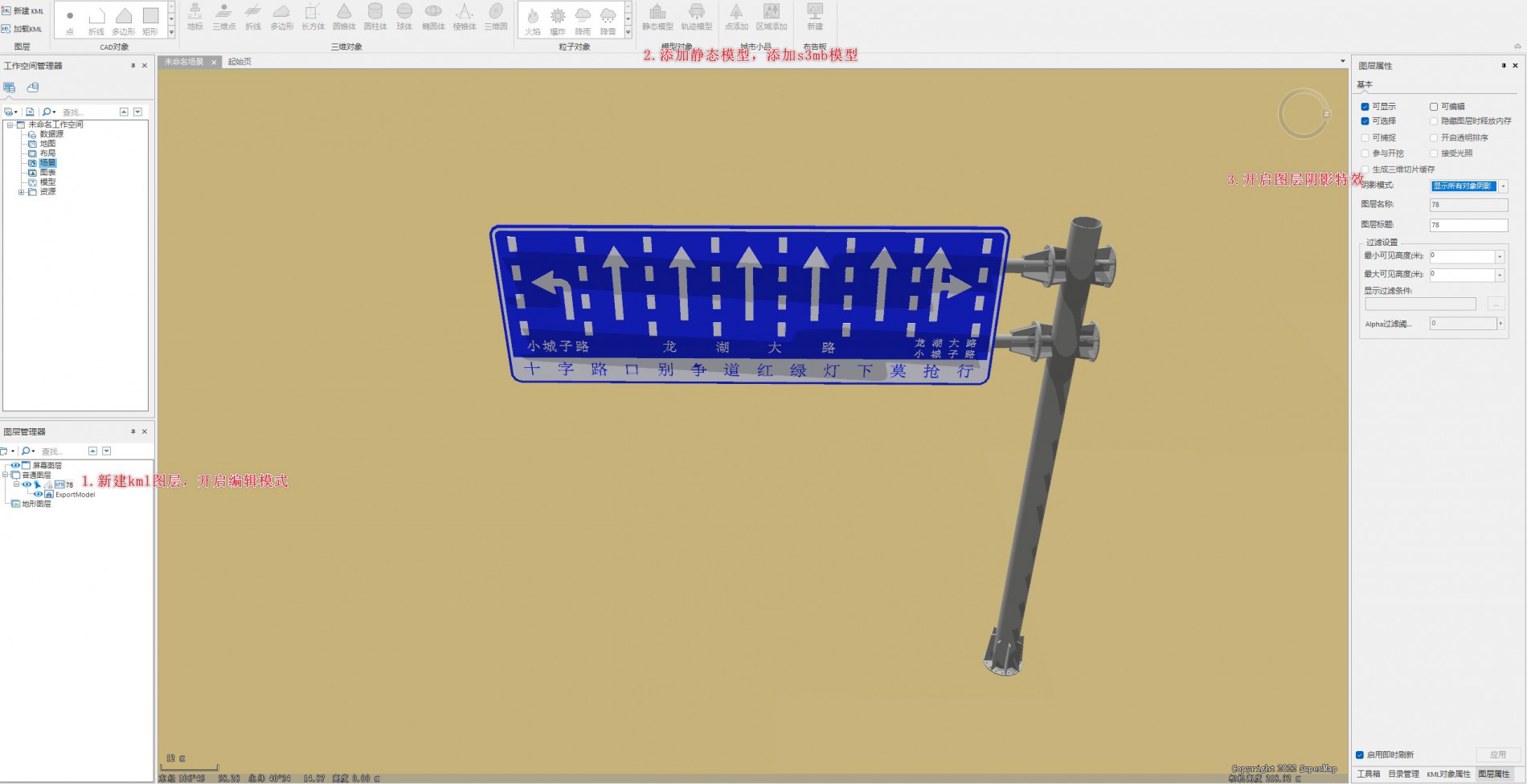
Task: Toggle the 开启透明排序 checkbox
Action: (x=1434, y=138)
